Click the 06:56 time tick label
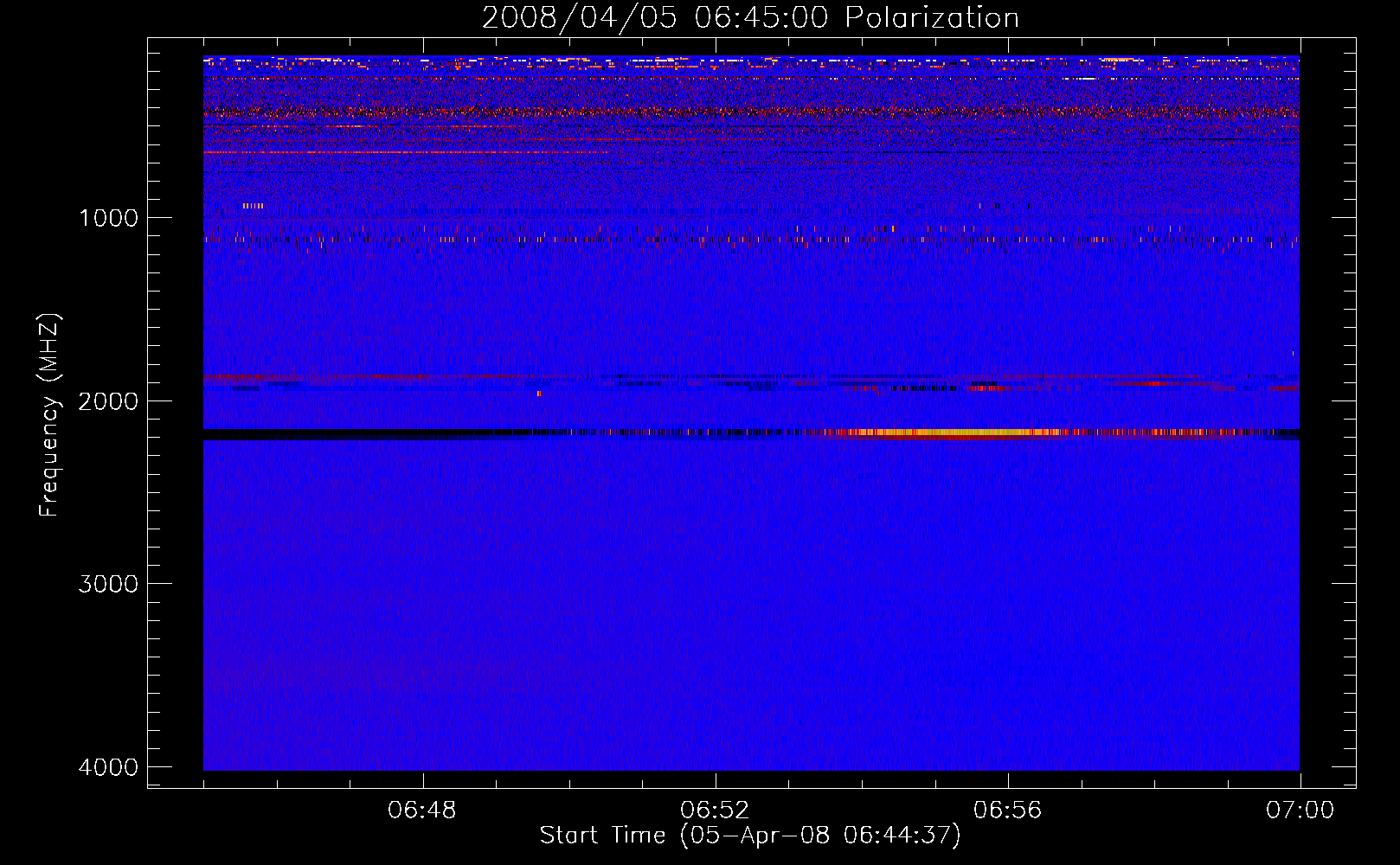1400x865 pixels. [x=1007, y=811]
